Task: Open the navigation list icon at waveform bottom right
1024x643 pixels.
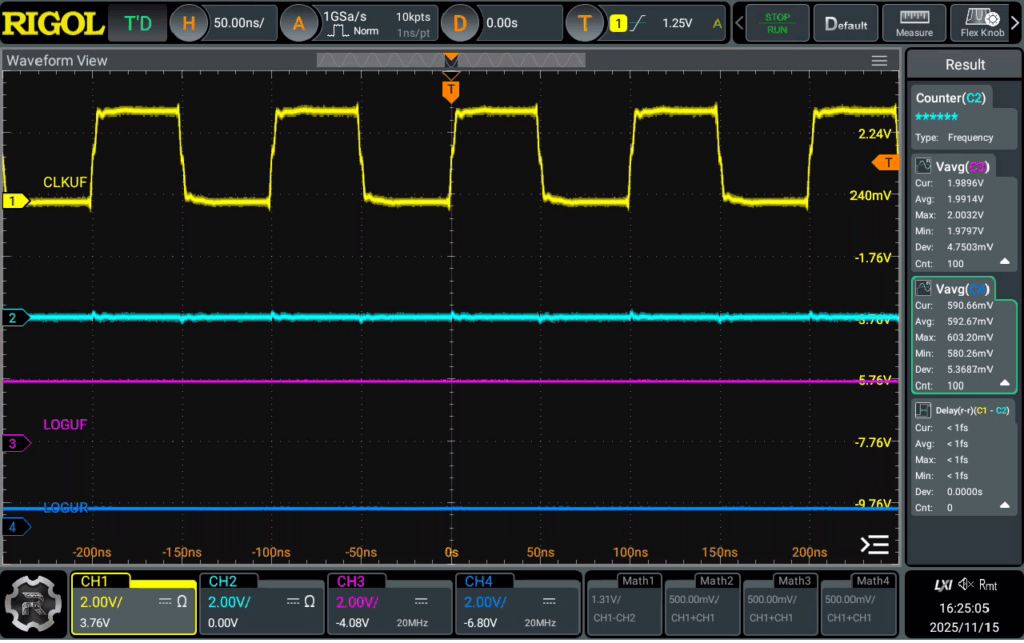Action: [874, 544]
